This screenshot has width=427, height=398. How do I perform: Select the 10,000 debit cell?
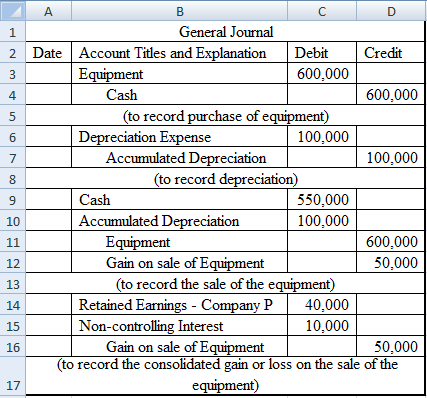(322, 326)
